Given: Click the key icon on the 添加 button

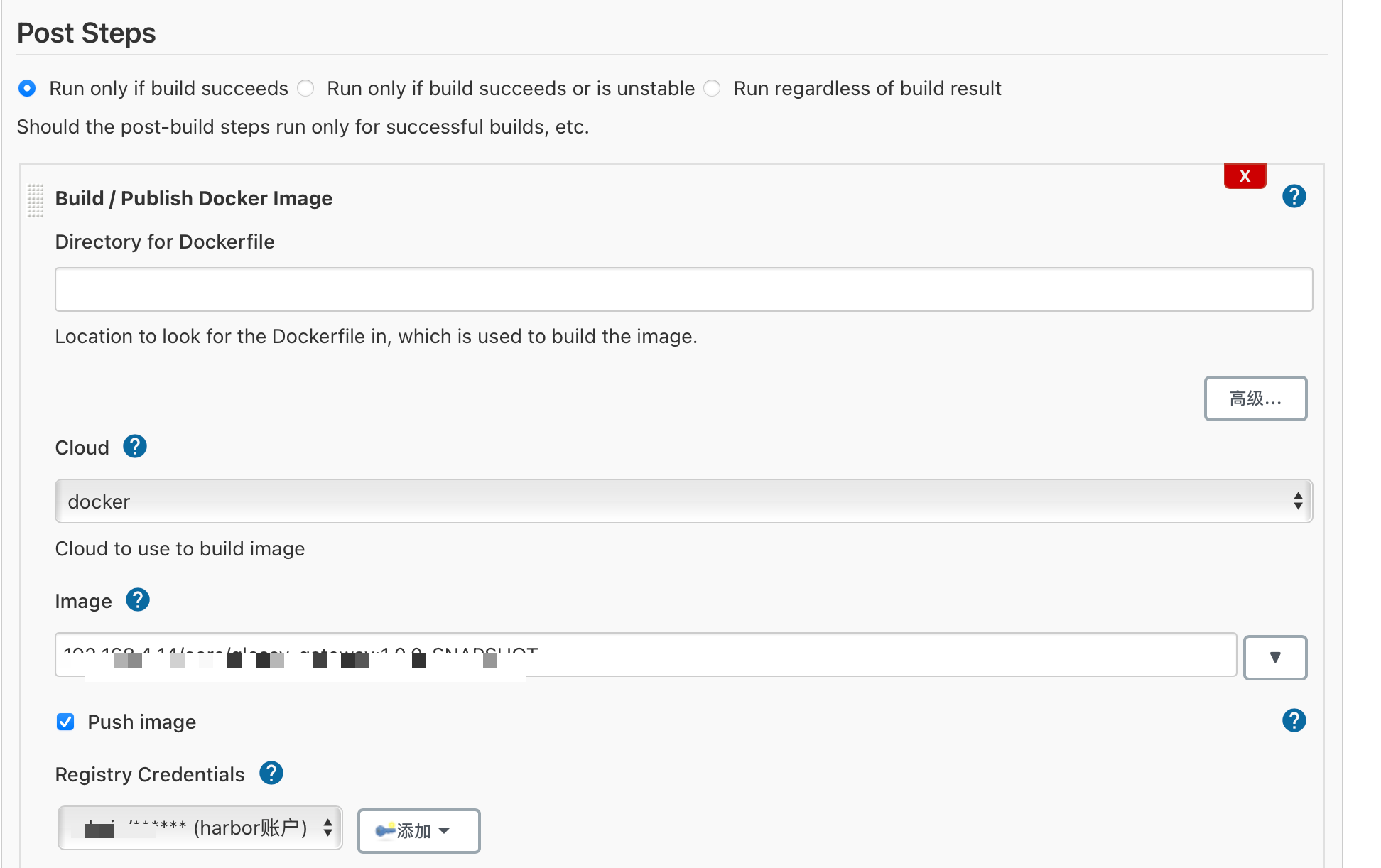Looking at the screenshot, I should click(x=385, y=830).
